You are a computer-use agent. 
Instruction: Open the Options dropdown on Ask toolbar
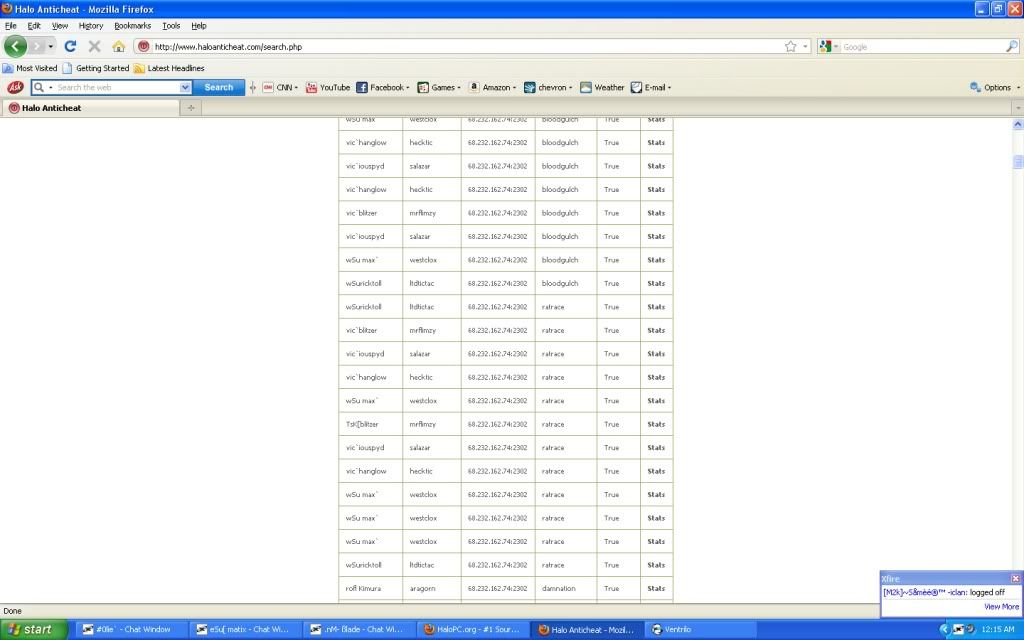tap(995, 87)
